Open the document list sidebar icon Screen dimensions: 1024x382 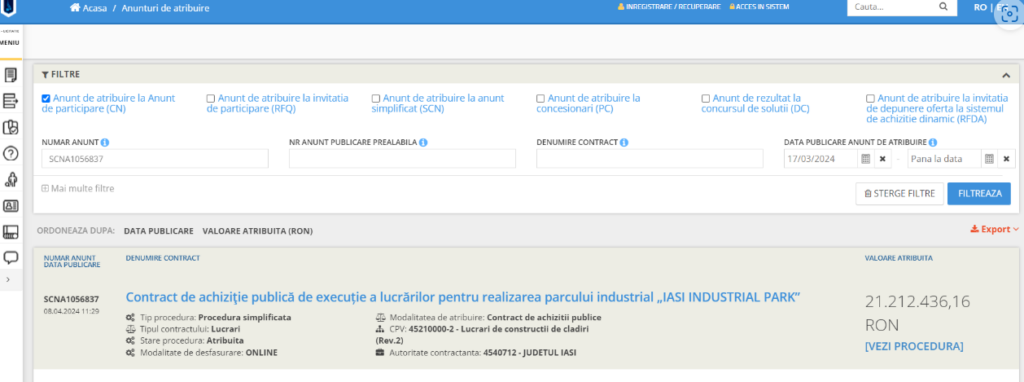coord(10,75)
